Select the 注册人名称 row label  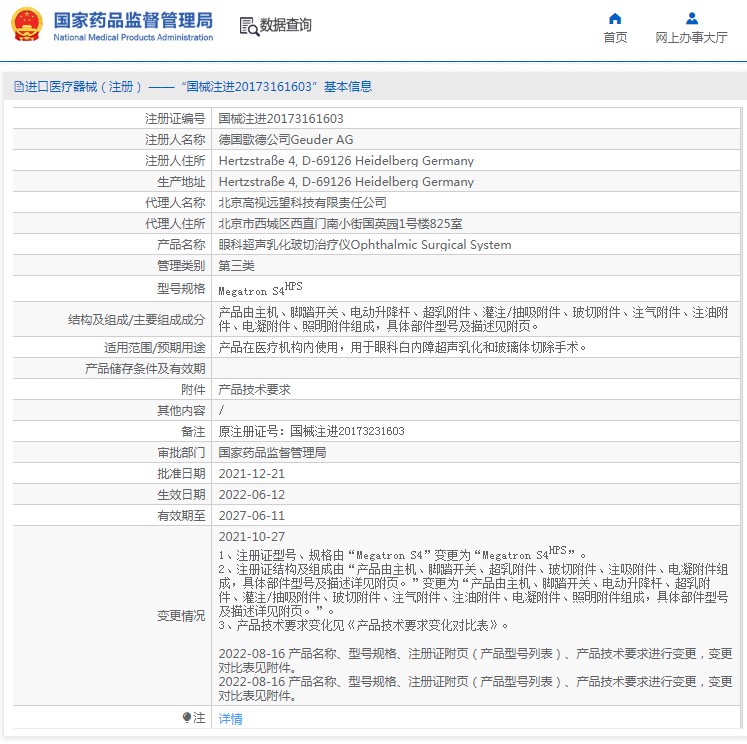(x=175, y=140)
